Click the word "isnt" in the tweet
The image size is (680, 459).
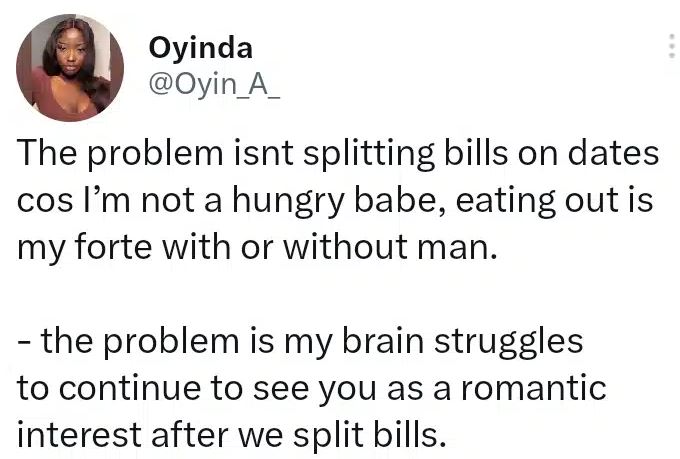click(x=269, y=157)
